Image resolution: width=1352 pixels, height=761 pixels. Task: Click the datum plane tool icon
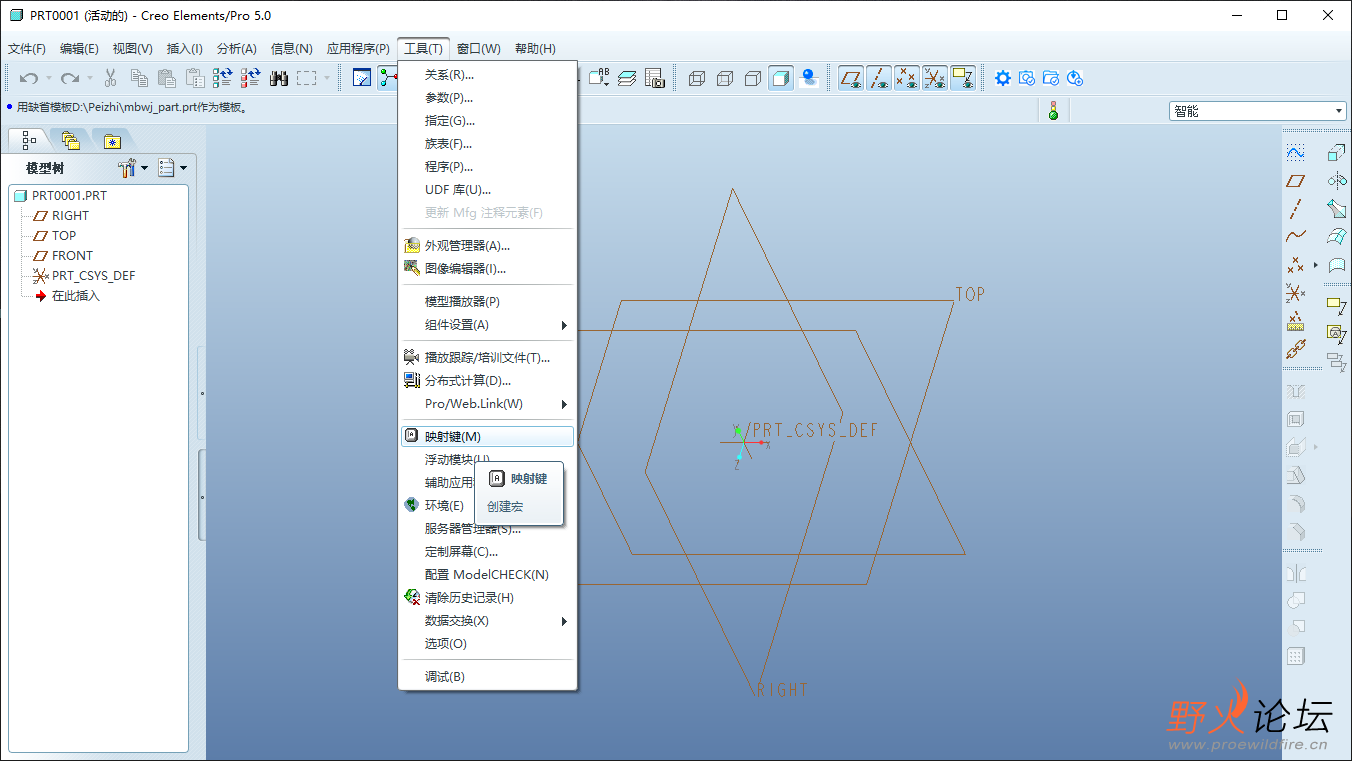(x=1295, y=181)
